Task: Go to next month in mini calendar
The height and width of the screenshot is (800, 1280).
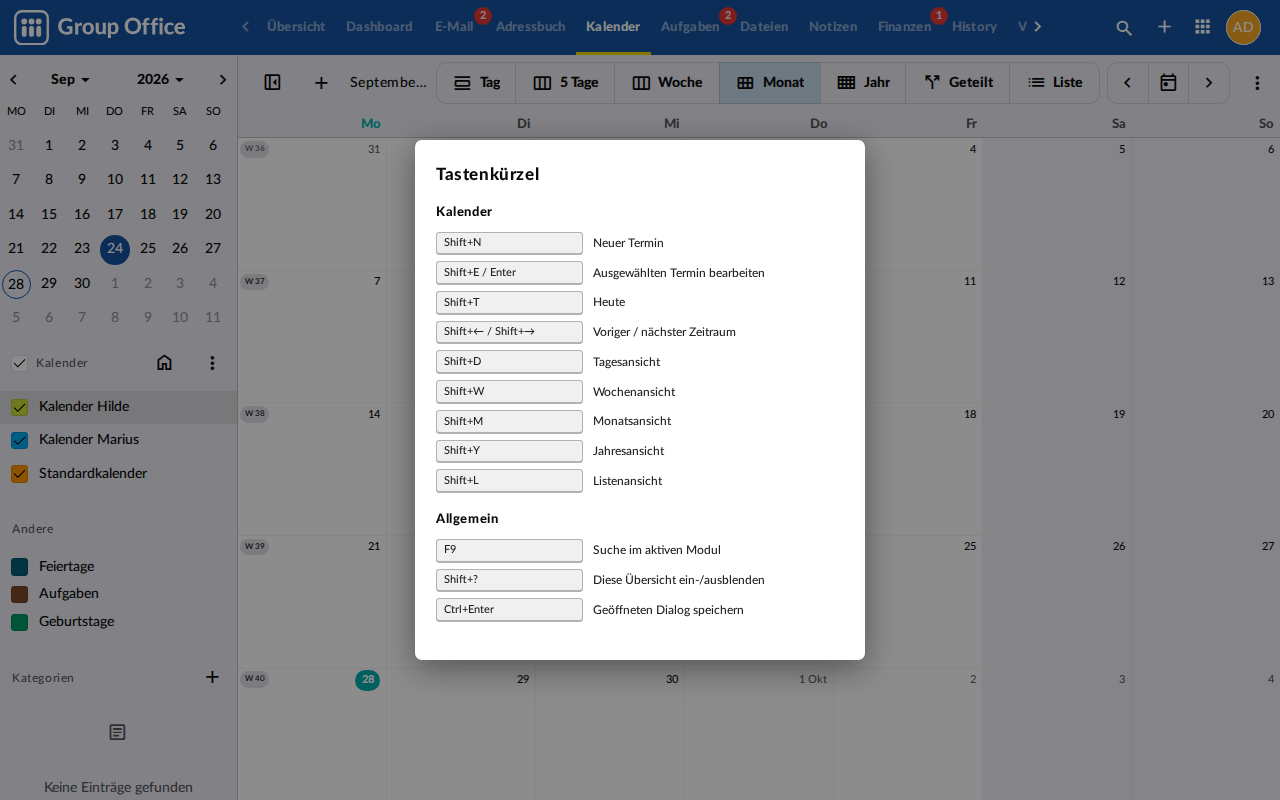Action: click(222, 79)
